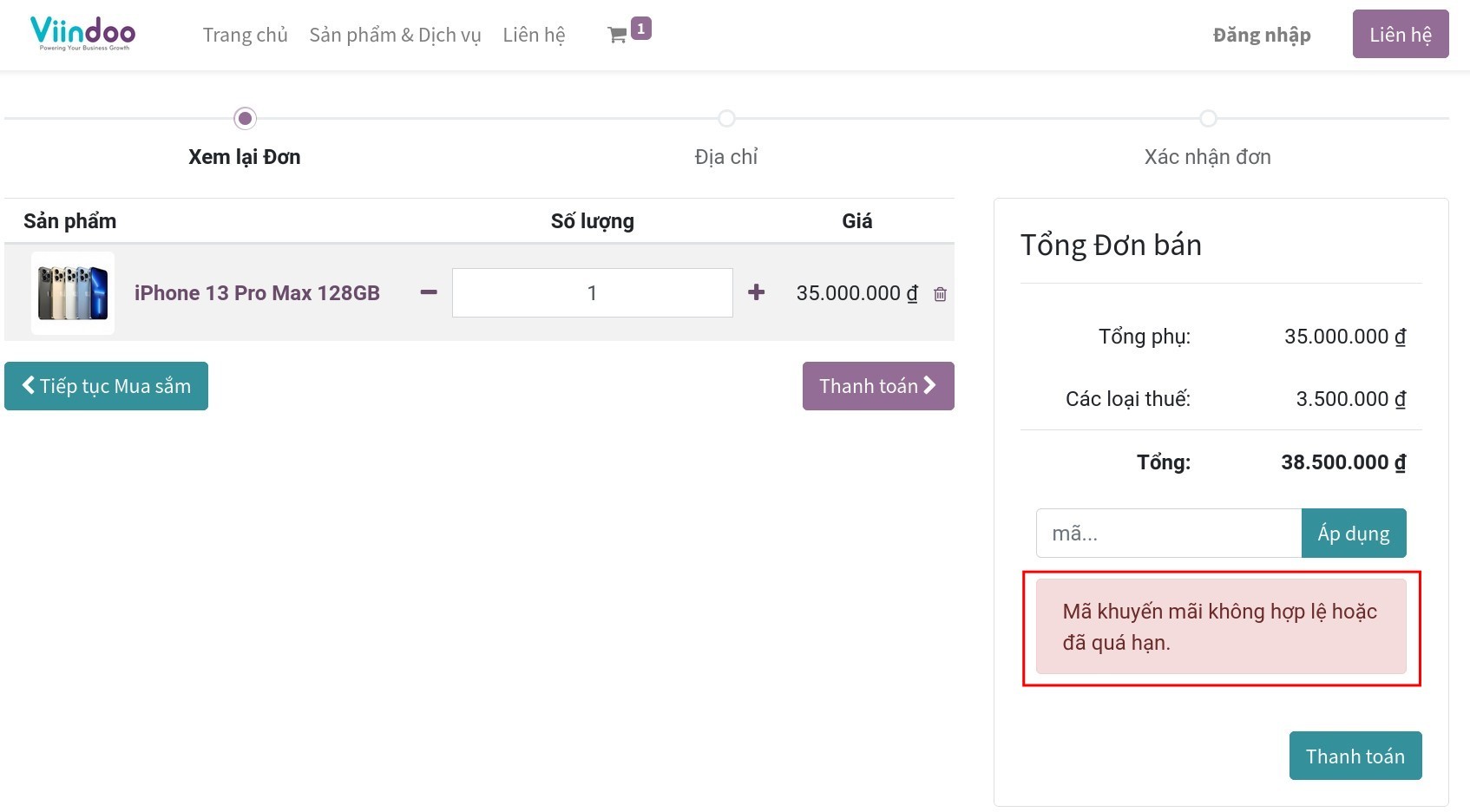Open 'Đăng nhập' login link
Image resolution: width=1470 pixels, height=812 pixels.
[x=1261, y=35]
